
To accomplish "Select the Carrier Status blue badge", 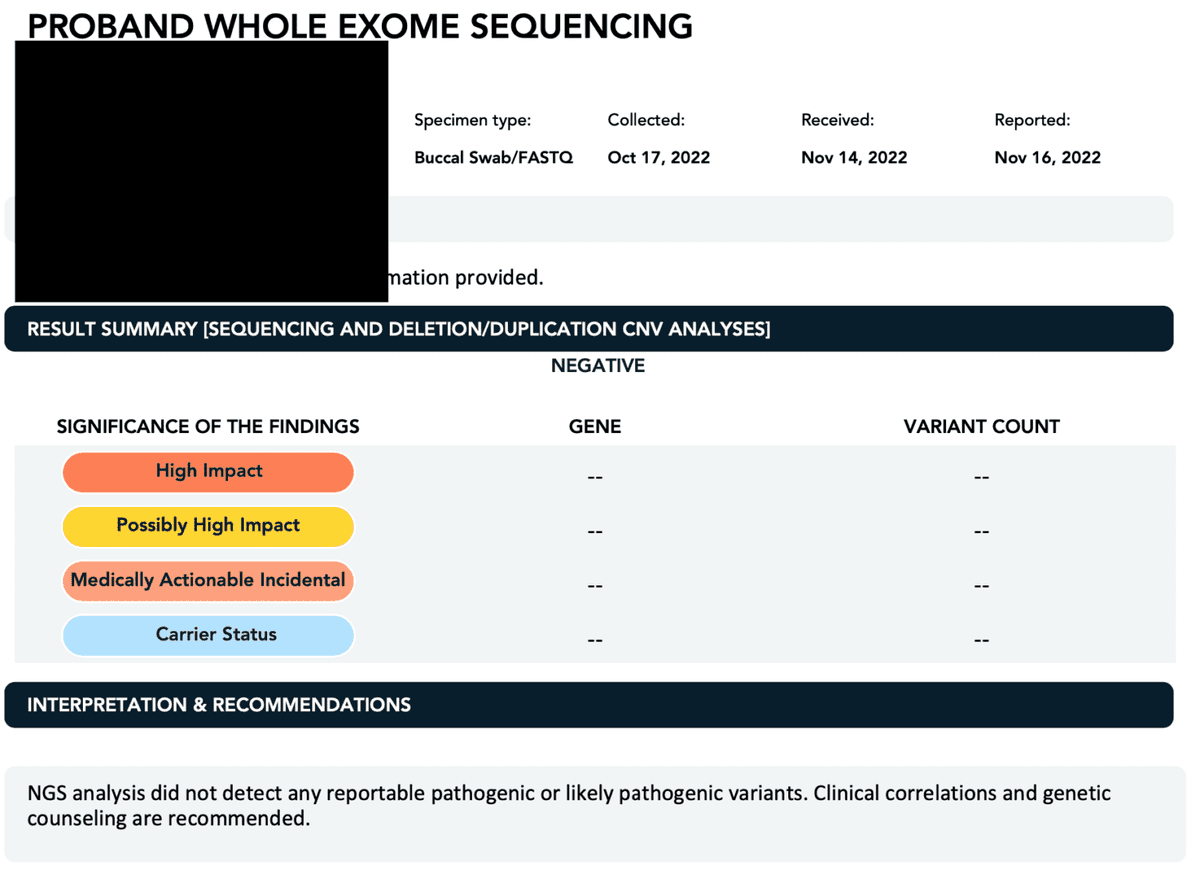I will [208, 635].
